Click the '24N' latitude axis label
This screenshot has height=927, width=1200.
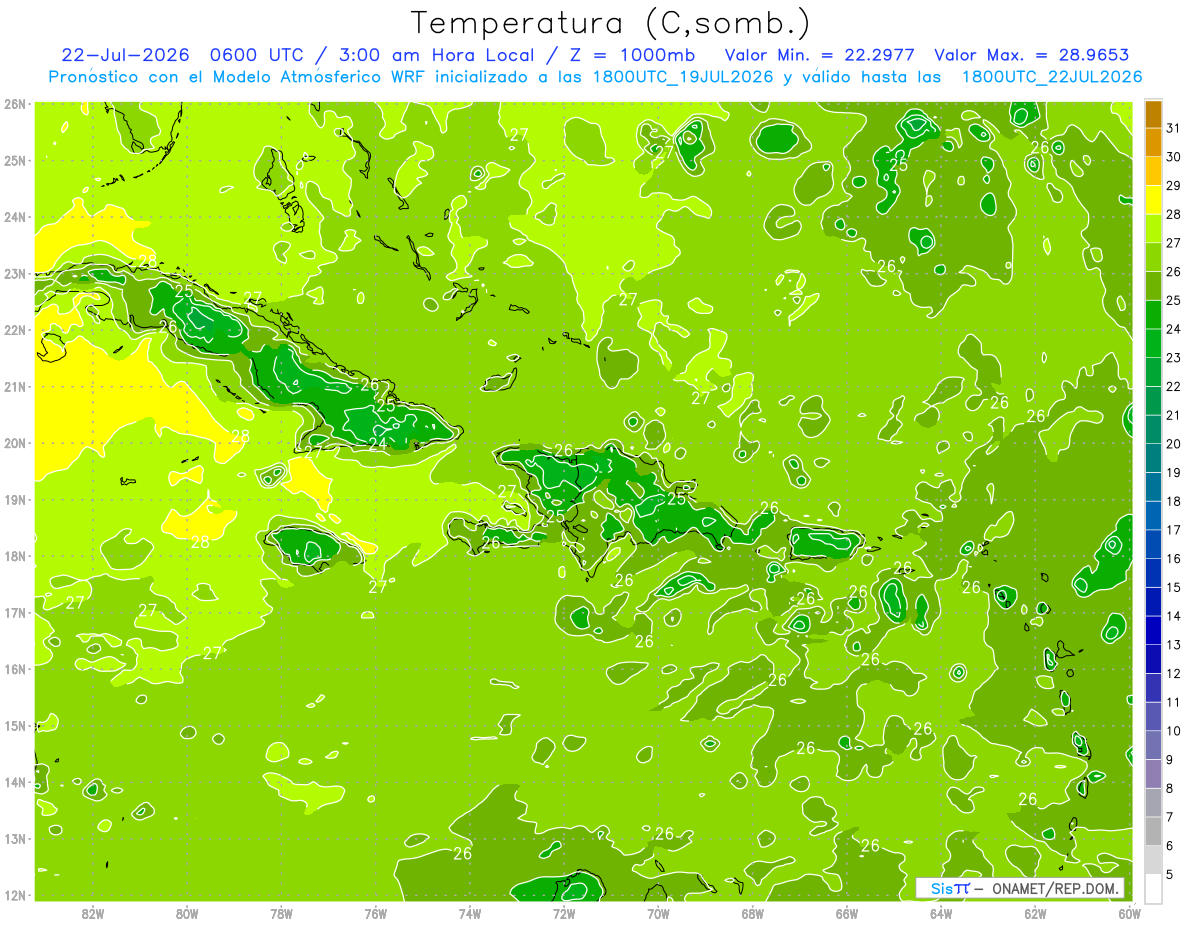click(14, 217)
